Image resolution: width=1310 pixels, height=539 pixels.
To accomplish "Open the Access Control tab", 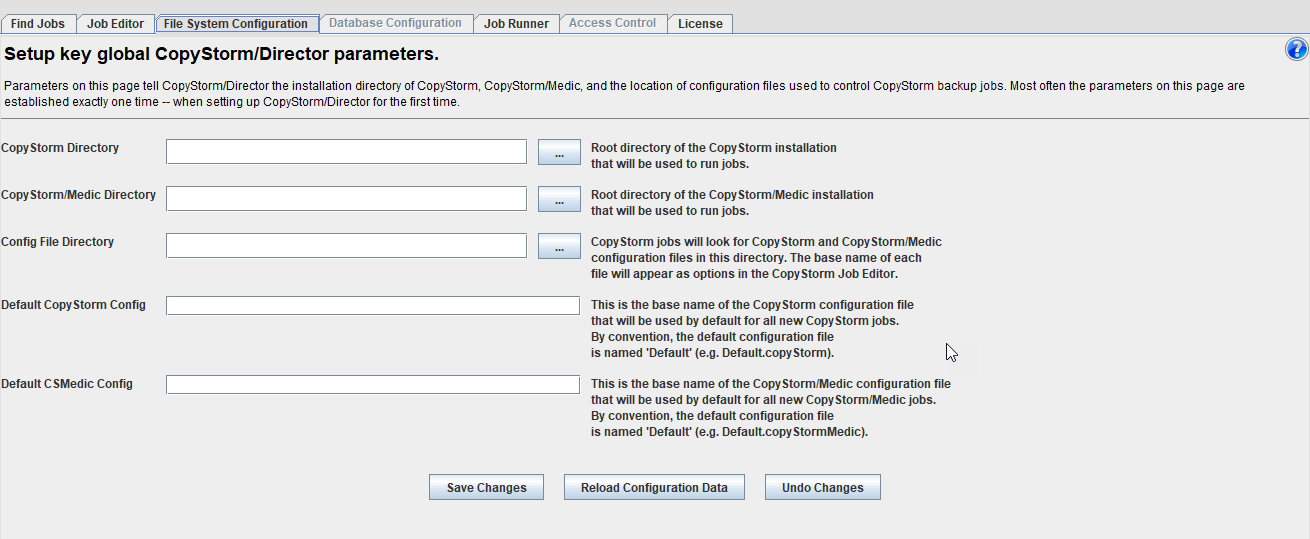I will (613, 23).
